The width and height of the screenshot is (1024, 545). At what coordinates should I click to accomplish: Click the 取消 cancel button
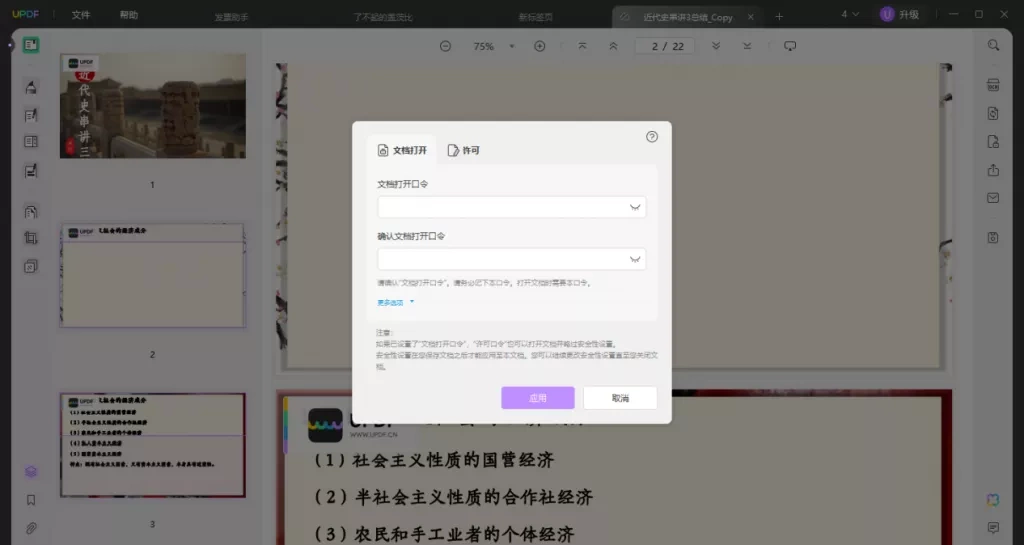[620, 398]
